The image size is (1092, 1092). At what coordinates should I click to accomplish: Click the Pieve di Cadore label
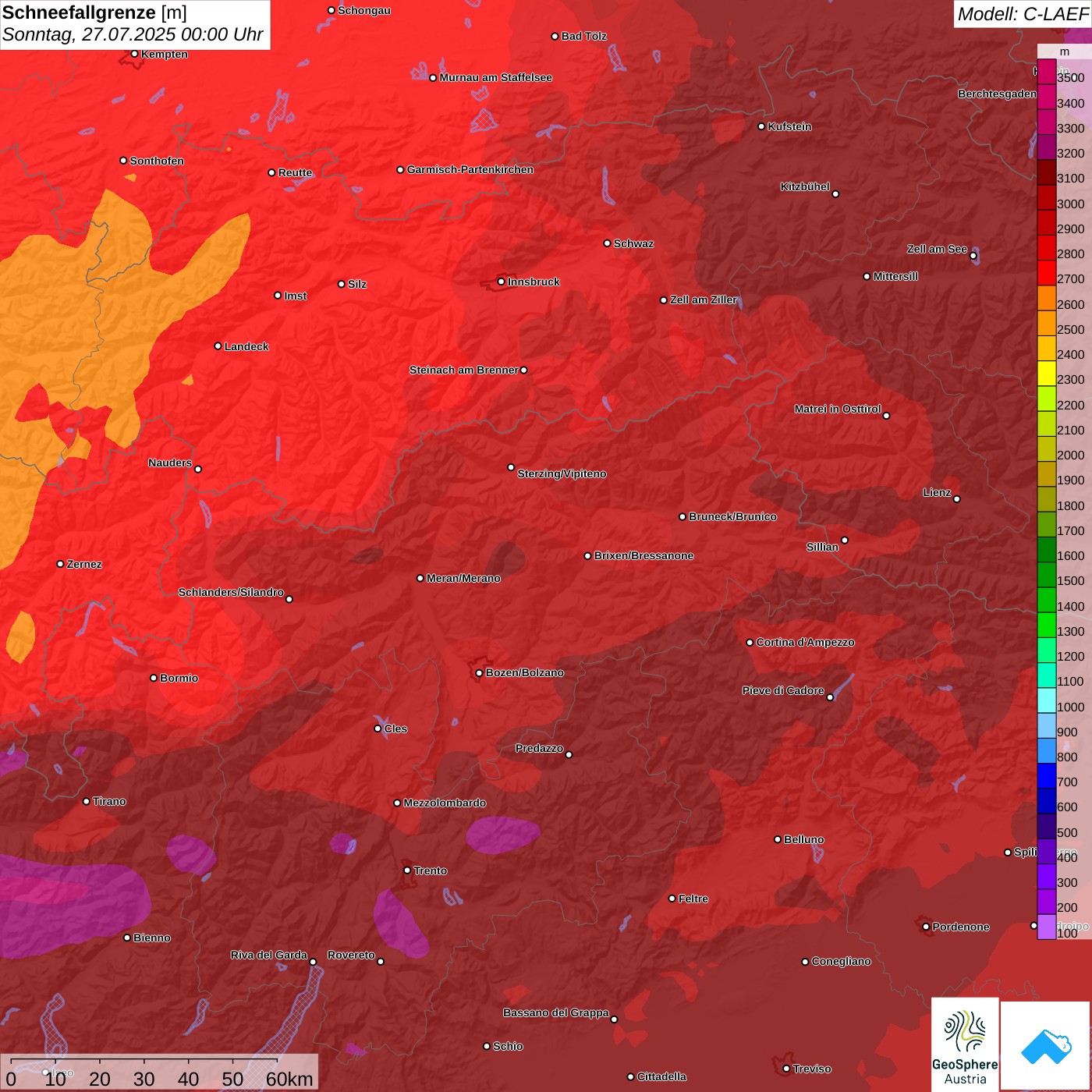tap(783, 691)
